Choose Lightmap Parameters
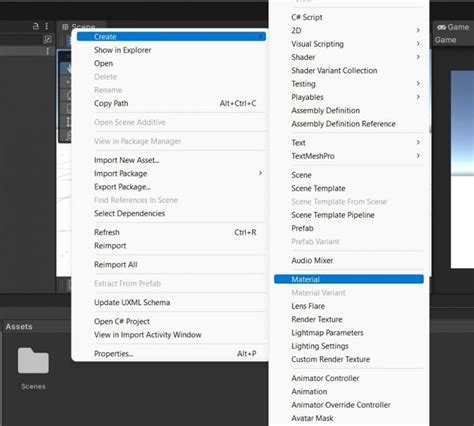474x426 pixels. point(349,333)
